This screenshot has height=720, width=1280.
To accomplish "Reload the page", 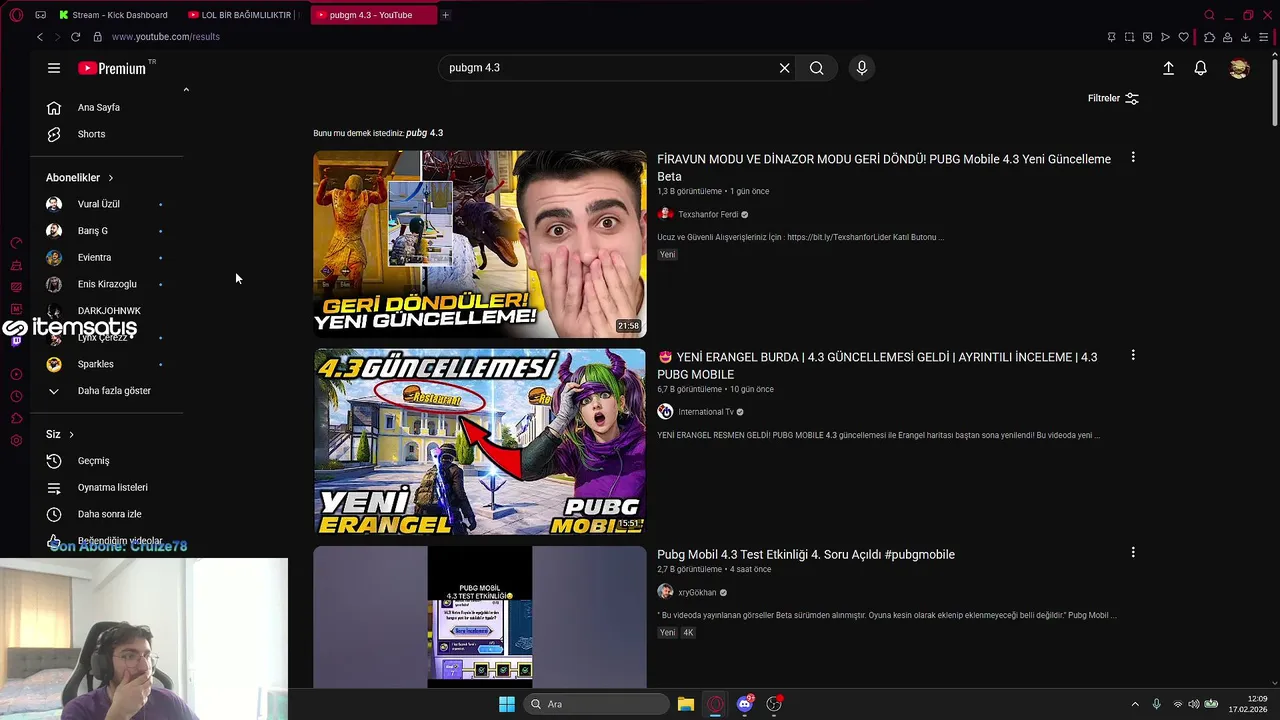I will pyautogui.click(x=75, y=37).
